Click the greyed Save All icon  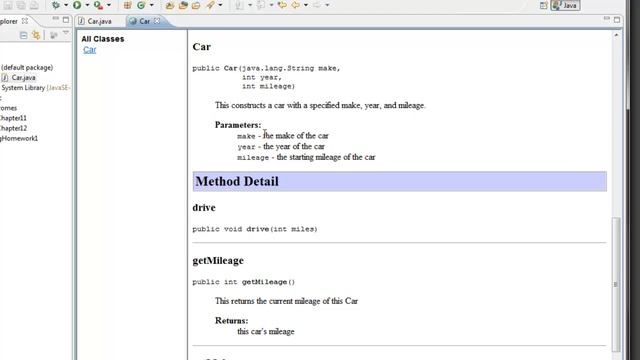point(21,5)
